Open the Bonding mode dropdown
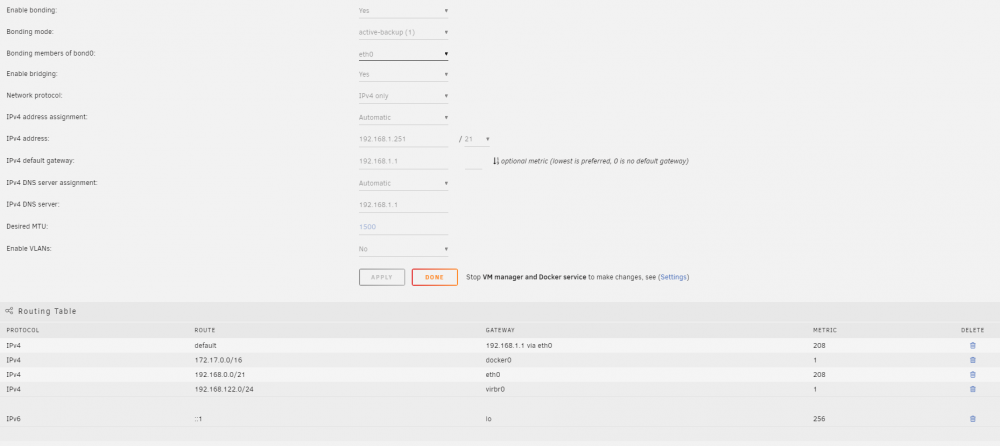 click(x=403, y=32)
